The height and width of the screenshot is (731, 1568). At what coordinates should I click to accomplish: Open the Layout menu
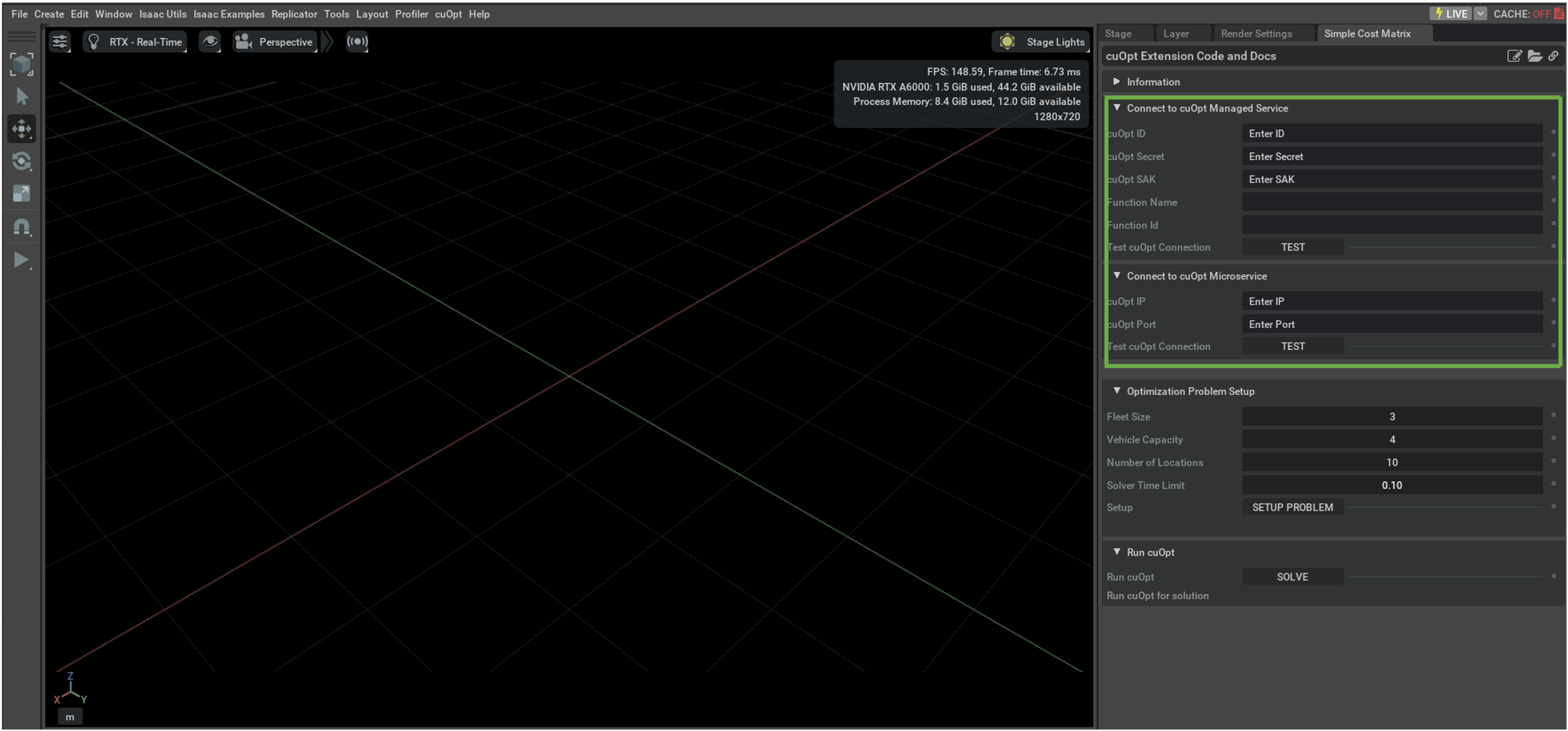(372, 14)
